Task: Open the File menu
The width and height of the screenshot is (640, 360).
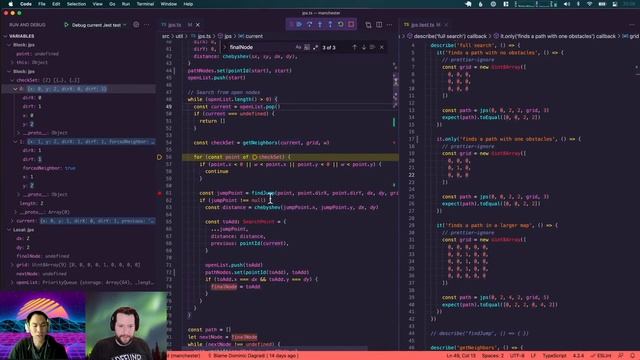Action: (42, 4)
